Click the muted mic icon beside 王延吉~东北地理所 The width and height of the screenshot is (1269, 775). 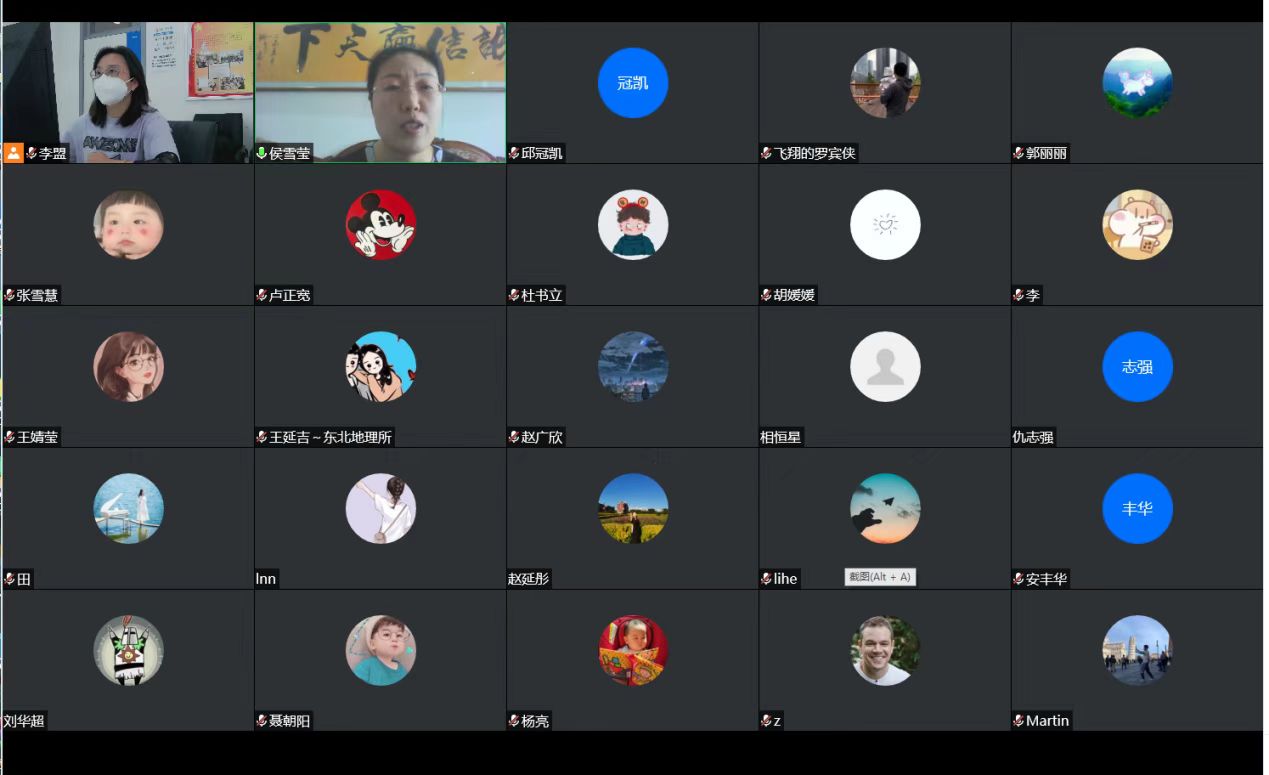[x=262, y=437]
